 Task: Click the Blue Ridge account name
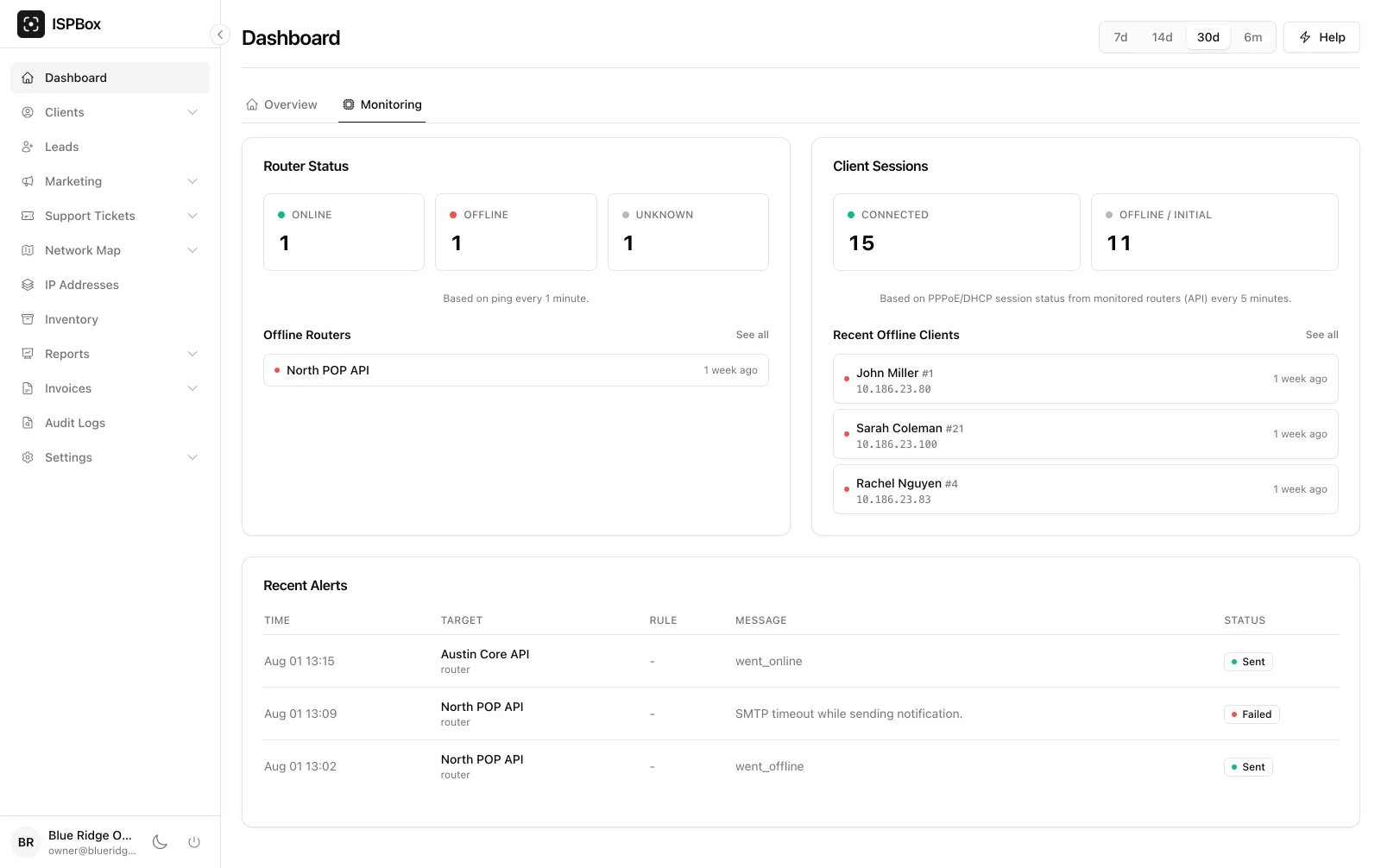click(x=90, y=835)
